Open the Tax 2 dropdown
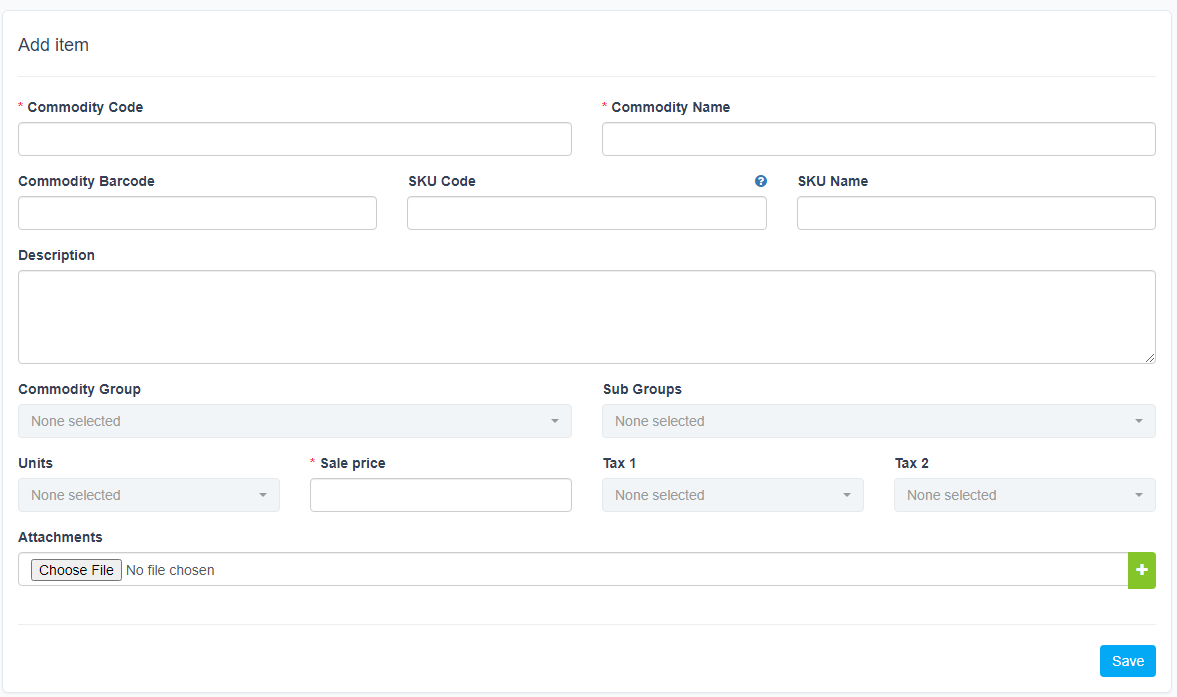Viewport: 1177px width, 697px height. [1024, 495]
